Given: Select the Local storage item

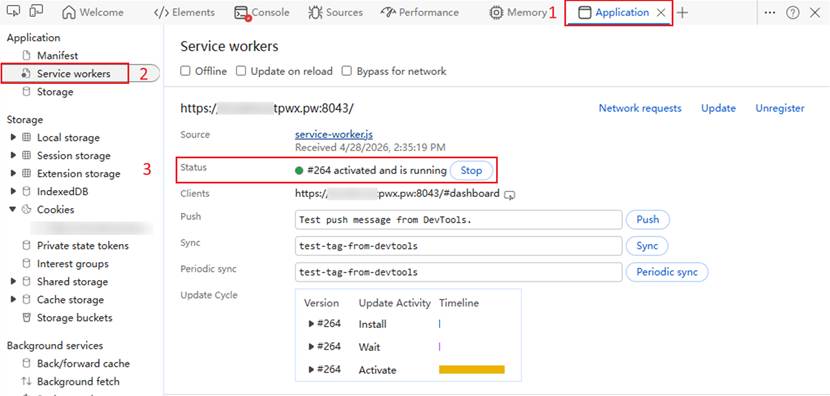Looking at the screenshot, I should point(68,138).
